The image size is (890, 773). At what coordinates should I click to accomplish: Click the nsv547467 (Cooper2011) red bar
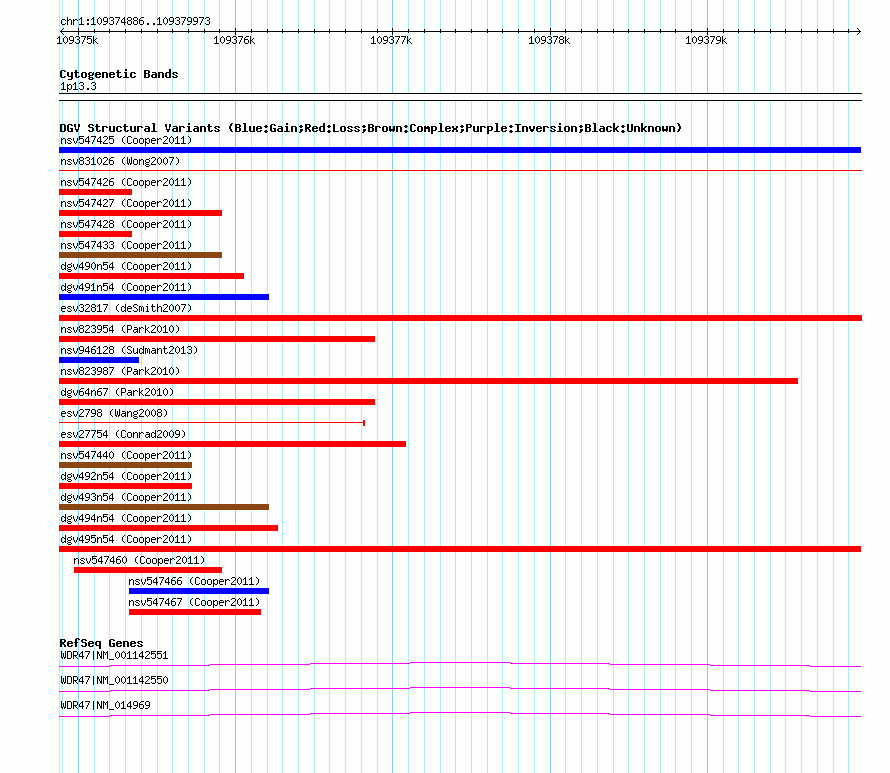195,612
